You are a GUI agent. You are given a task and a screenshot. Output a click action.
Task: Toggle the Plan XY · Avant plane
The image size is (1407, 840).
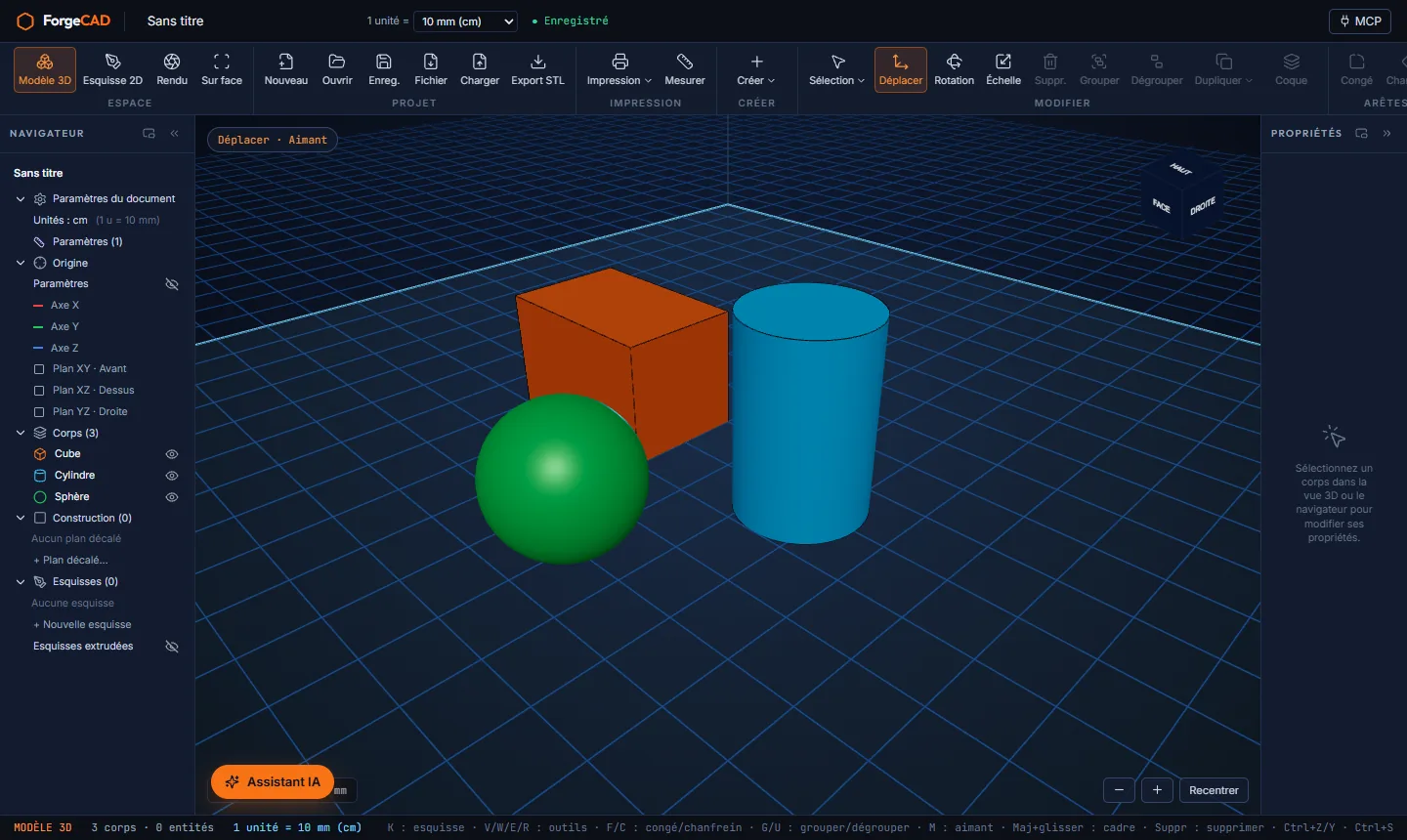tap(39, 369)
